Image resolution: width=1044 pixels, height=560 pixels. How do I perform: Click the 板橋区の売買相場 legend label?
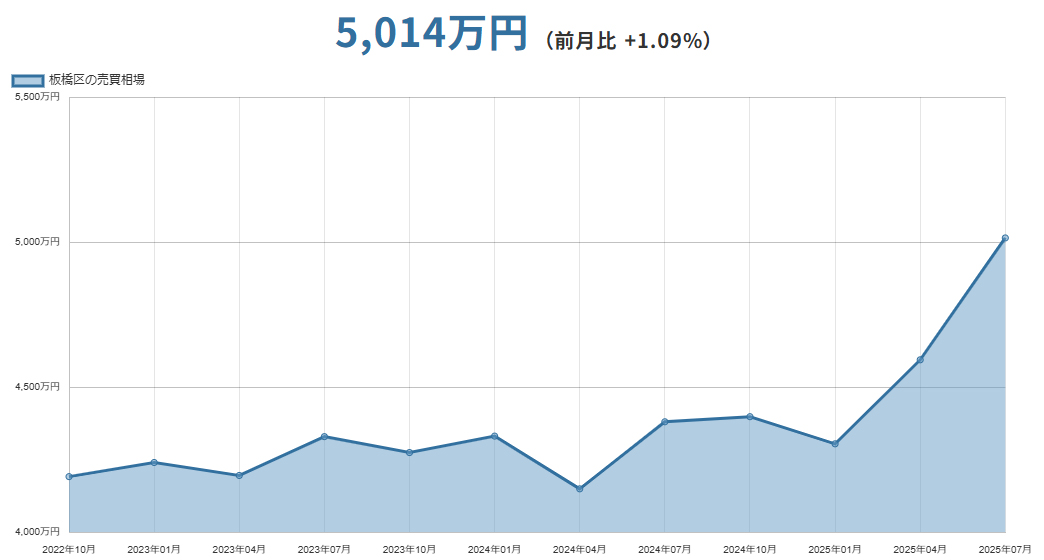97,80
